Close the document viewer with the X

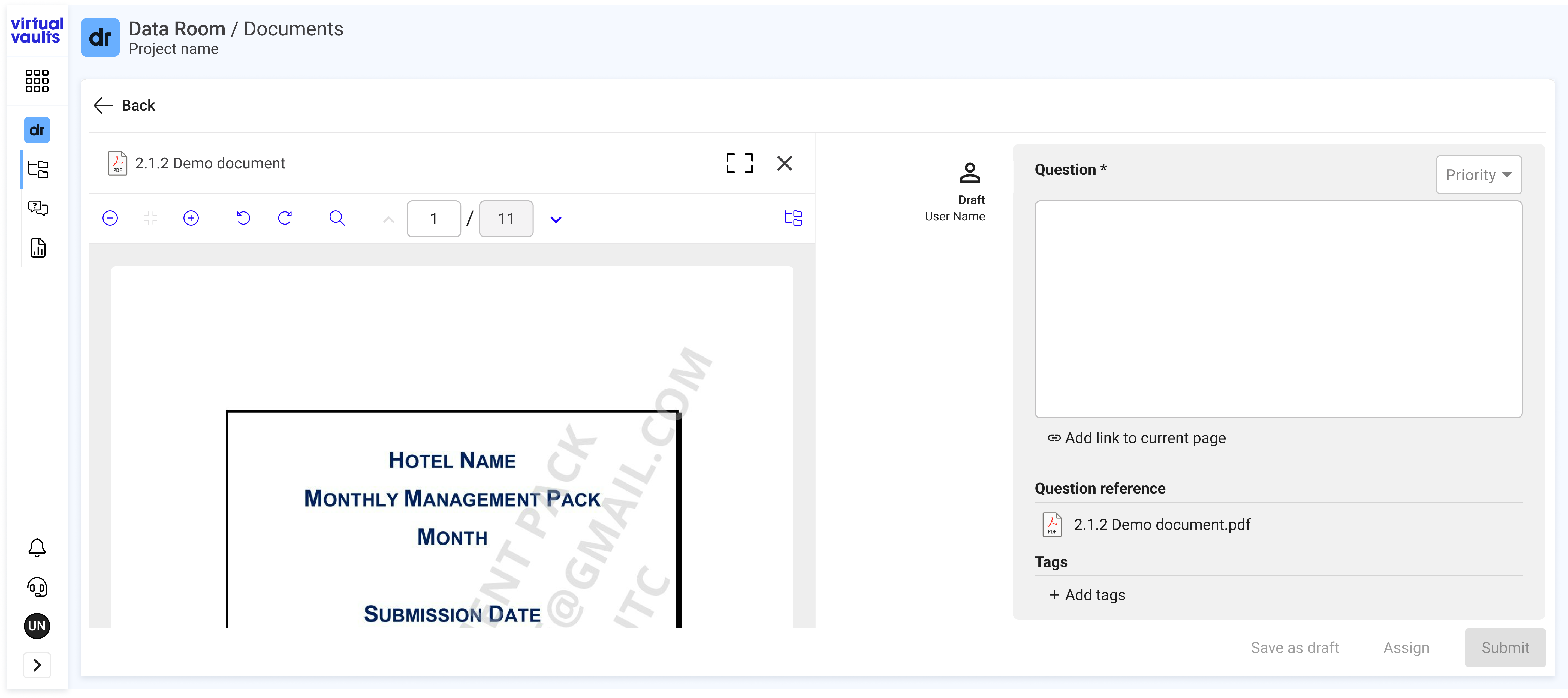click(784, 163)
